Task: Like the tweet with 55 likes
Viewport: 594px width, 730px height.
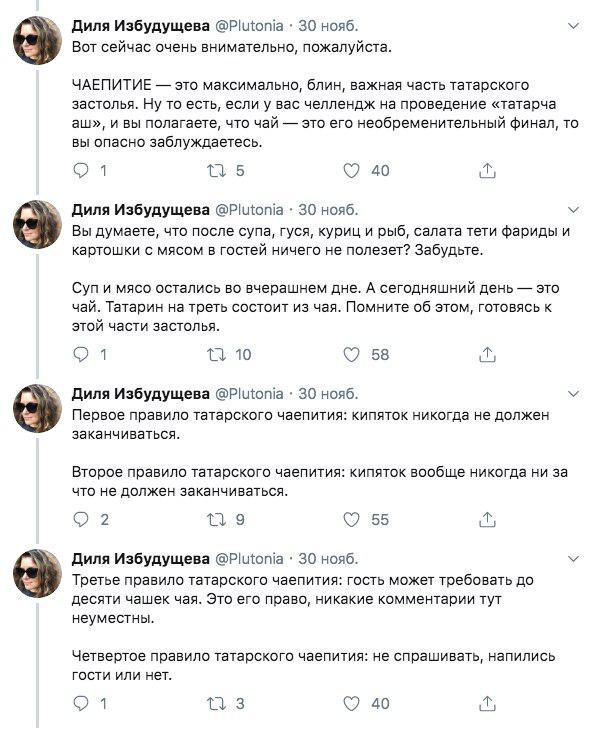Action: 351,520
